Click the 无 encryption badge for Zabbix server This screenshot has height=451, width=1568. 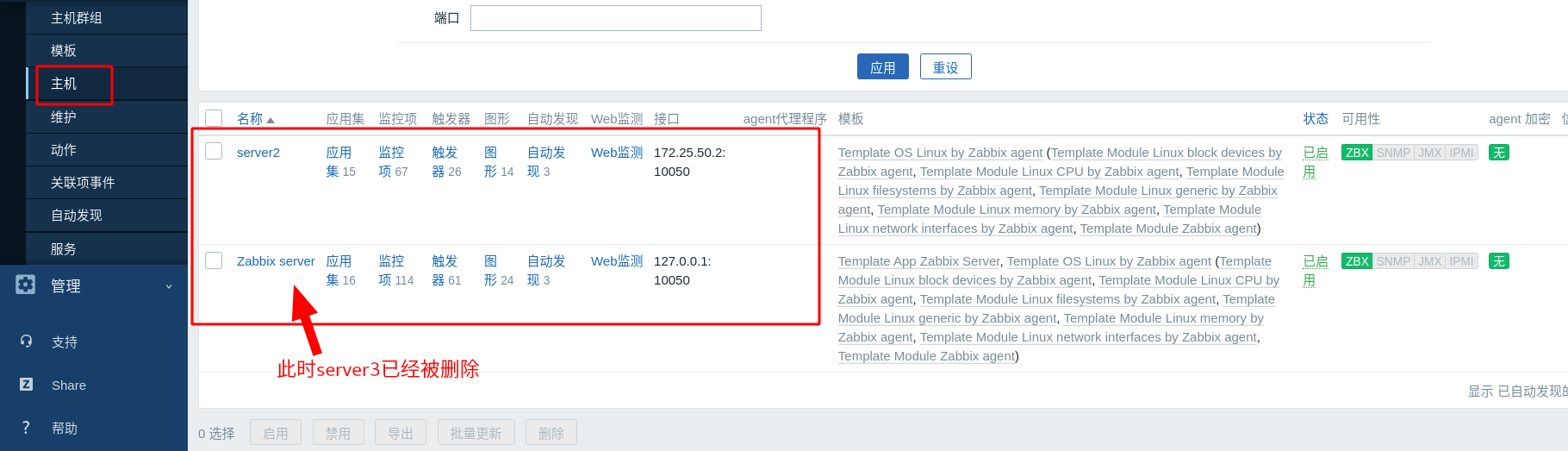(1499, 261)
